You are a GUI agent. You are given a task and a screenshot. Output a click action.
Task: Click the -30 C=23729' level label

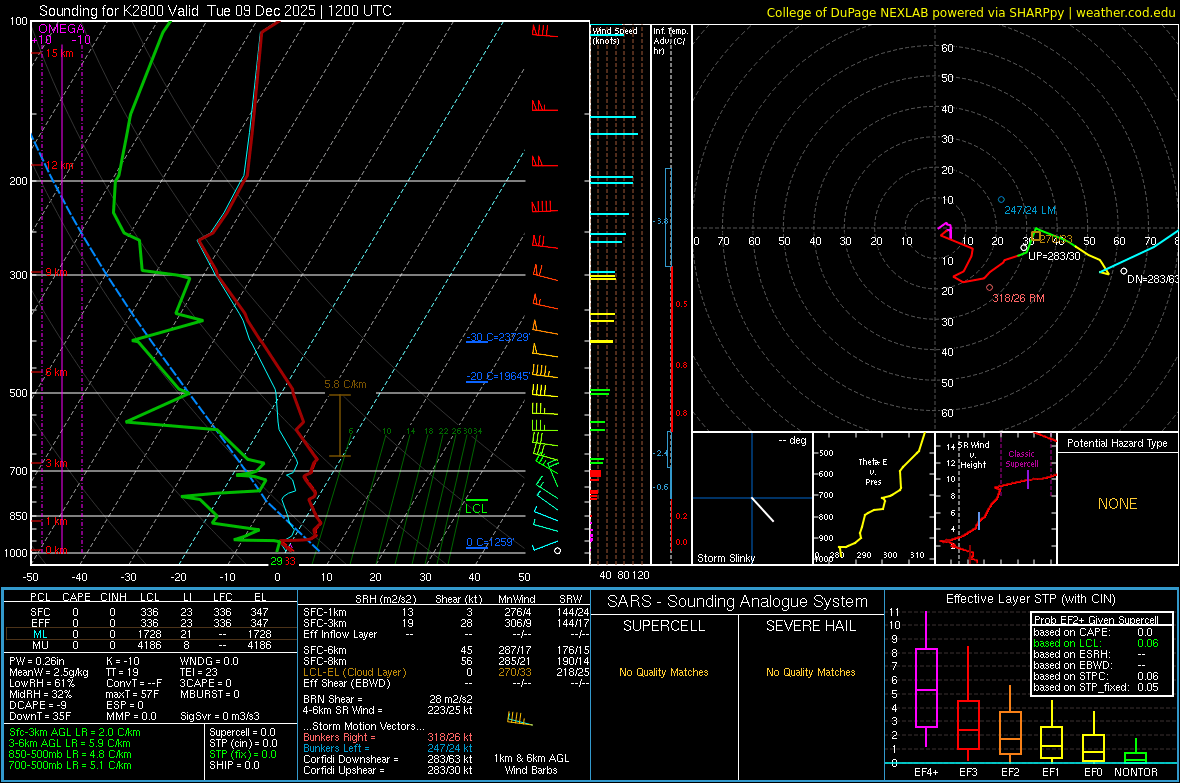(497, 337)
